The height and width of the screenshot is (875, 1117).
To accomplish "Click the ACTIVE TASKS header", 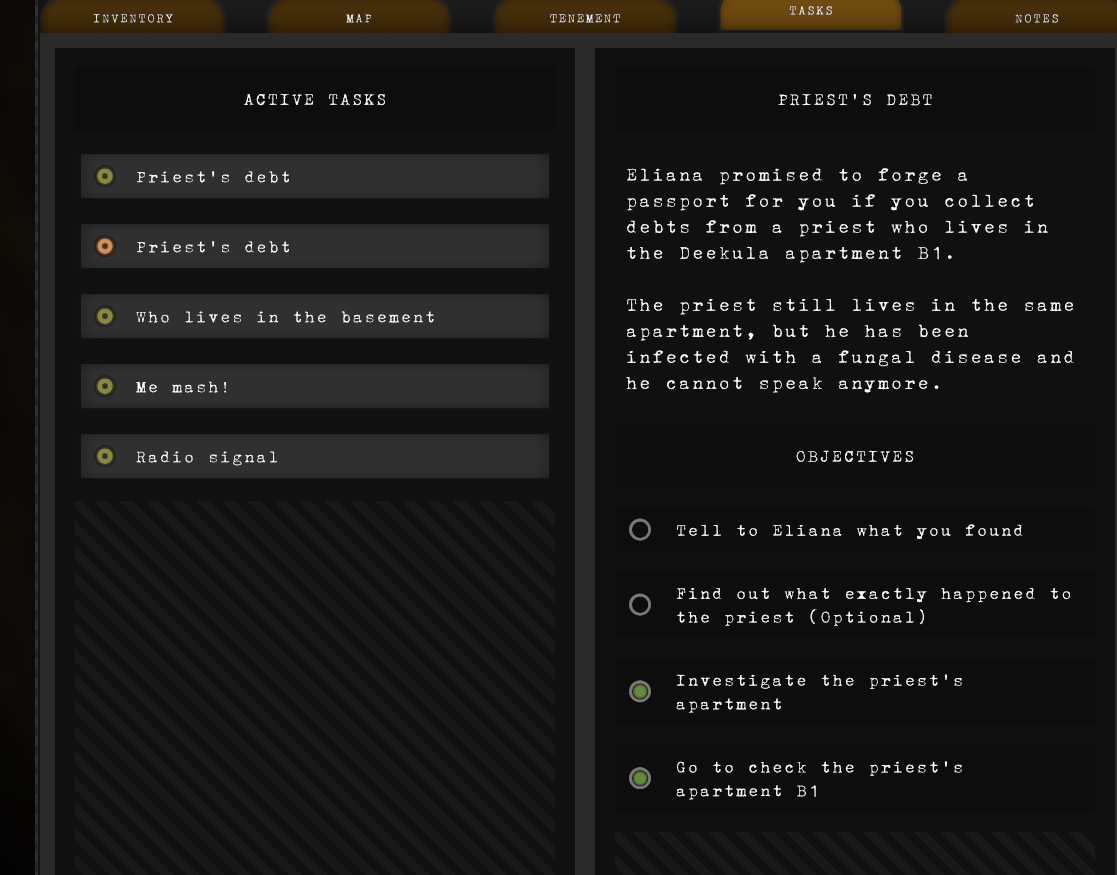I will click(315, 99).
